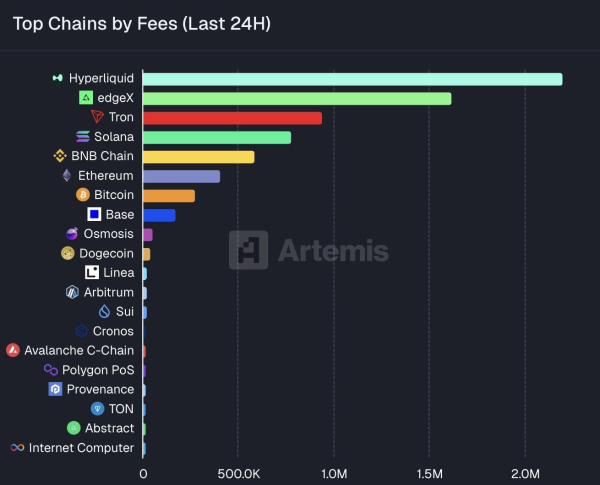Click the Top Chains by Fees title
This screenshot has width=600, height=485.
(141, 23)
